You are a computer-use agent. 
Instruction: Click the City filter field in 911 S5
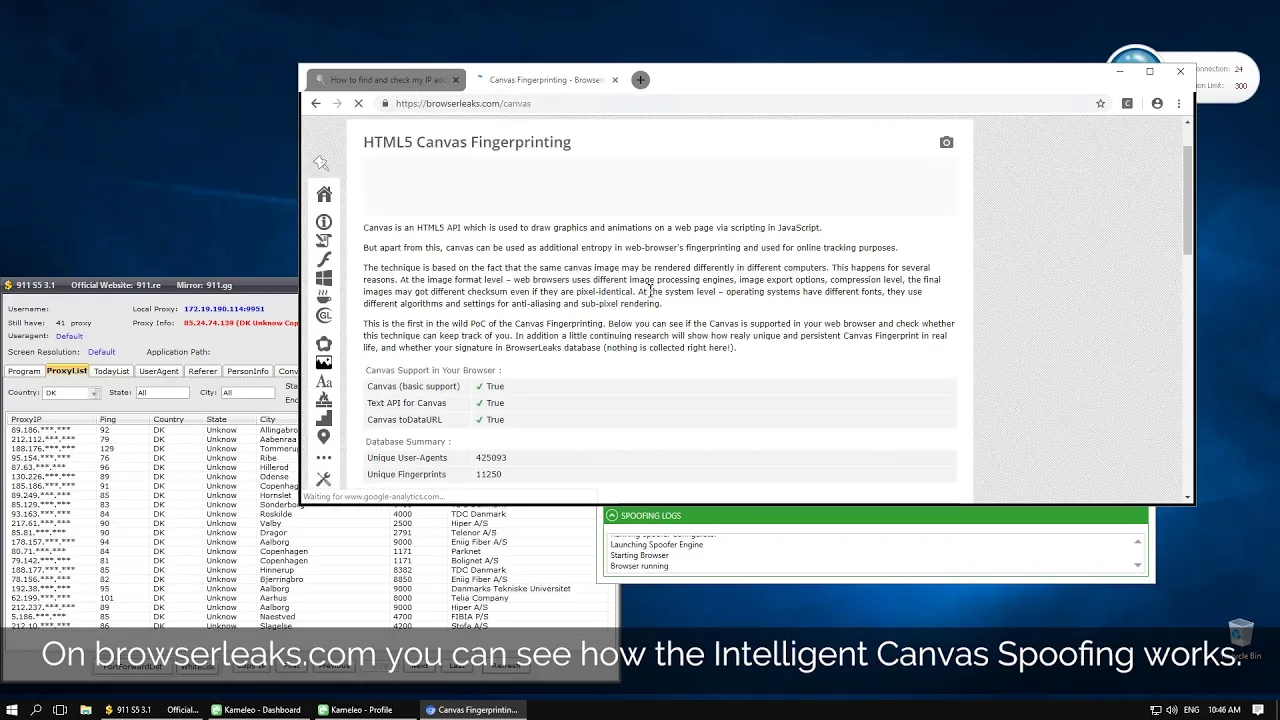[x=248, y=393]
